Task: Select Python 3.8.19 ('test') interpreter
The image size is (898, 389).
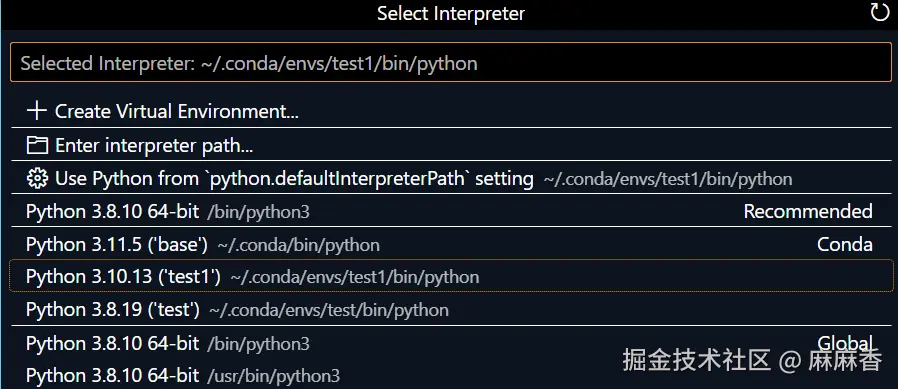Action: [451, 310]
